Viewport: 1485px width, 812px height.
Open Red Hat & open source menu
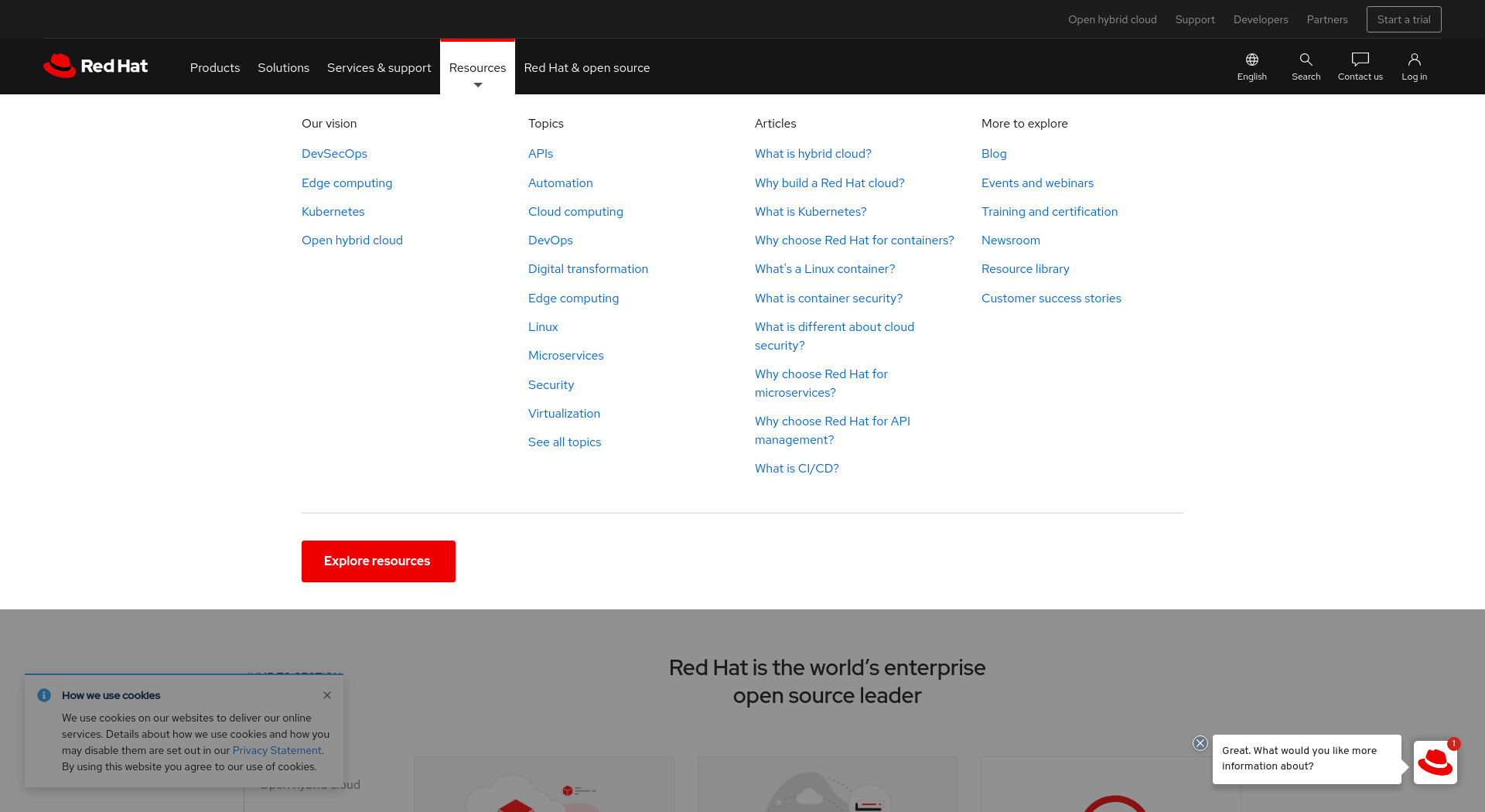click(586, 68)
